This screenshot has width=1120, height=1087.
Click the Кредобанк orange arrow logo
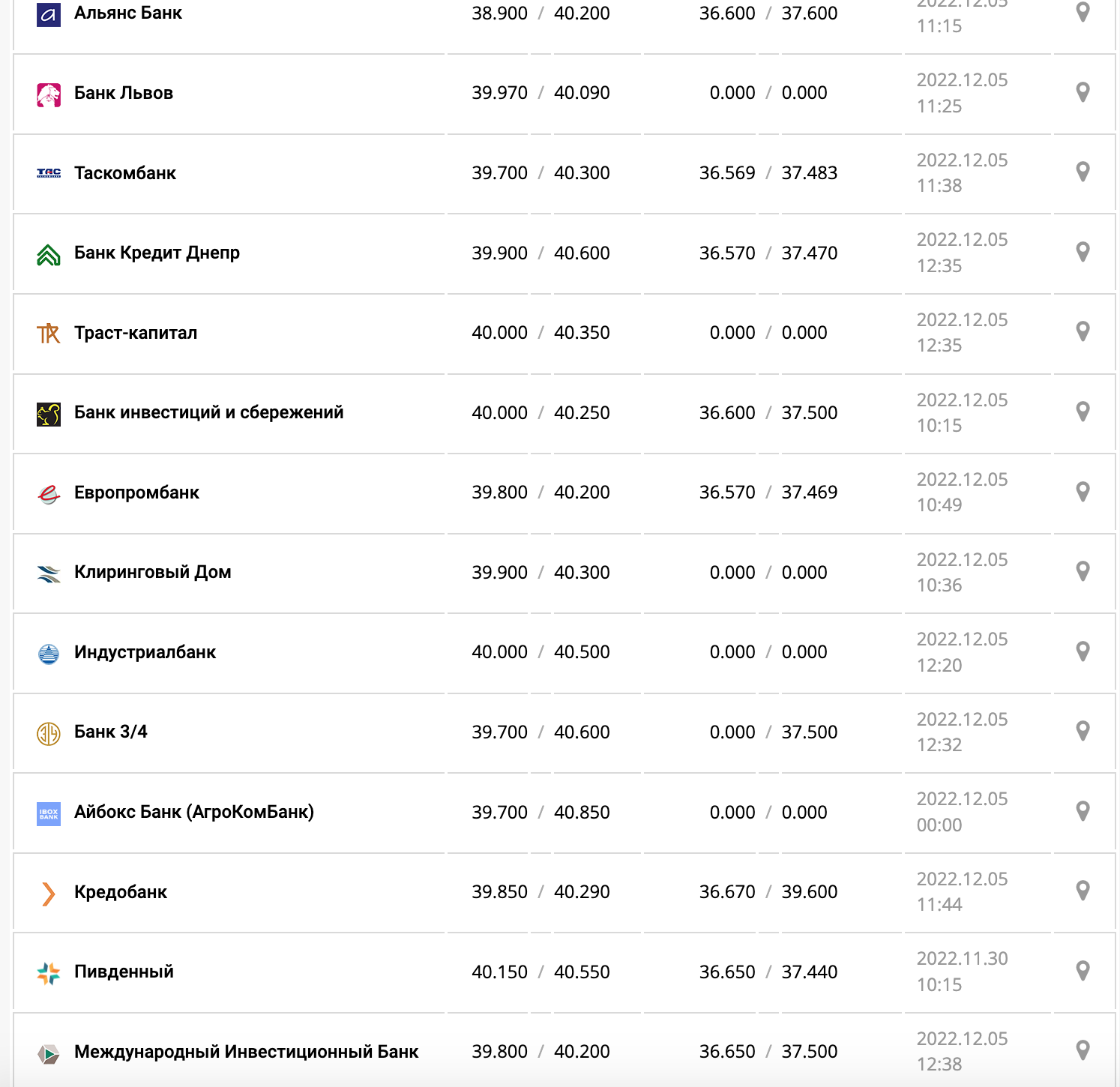click(49, 894)
